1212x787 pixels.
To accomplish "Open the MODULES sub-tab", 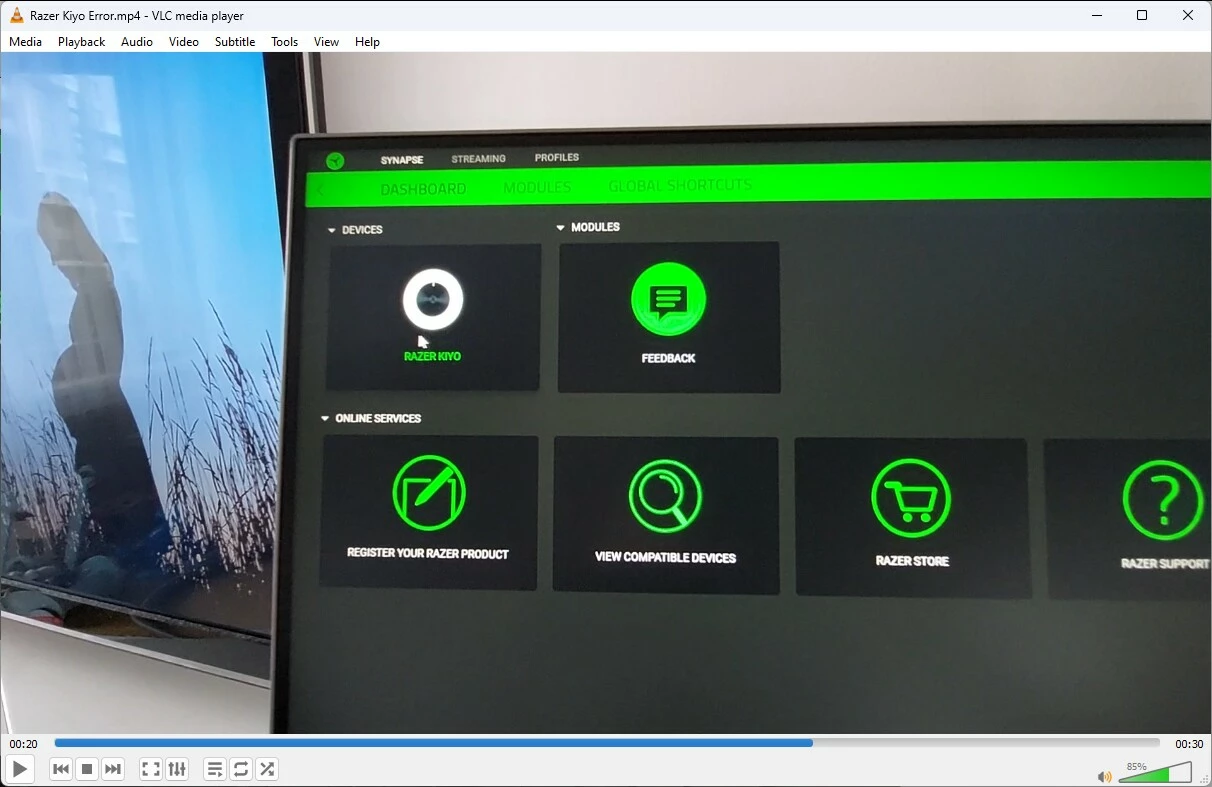I will [537, 187].
